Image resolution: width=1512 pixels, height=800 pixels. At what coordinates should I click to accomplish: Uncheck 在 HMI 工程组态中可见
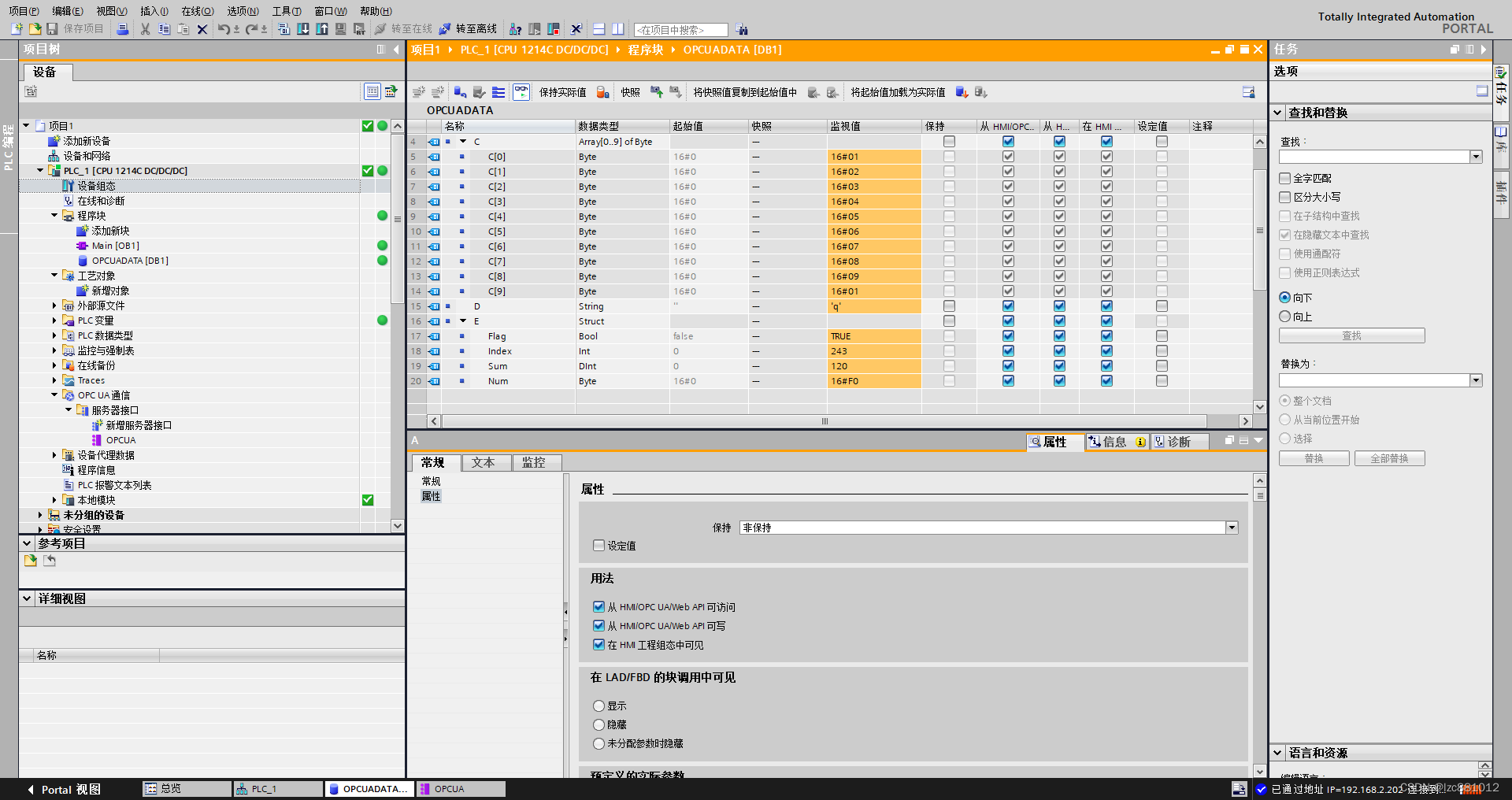[x=598, y=645]
